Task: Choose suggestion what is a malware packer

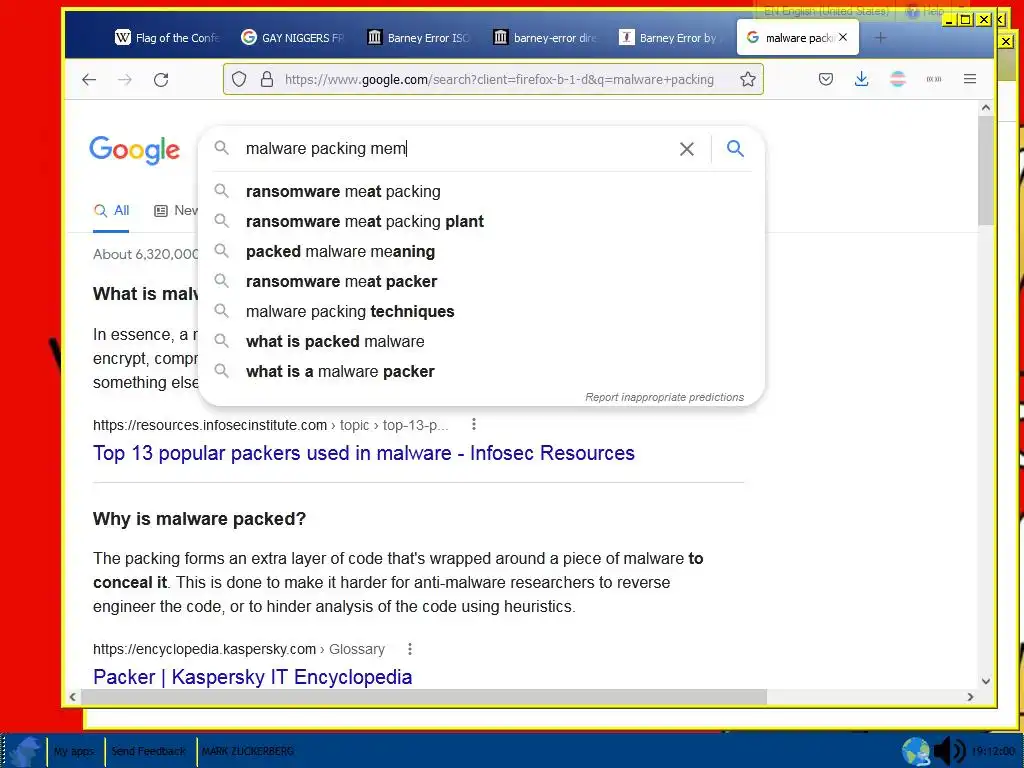Action: tap(481, 372)
